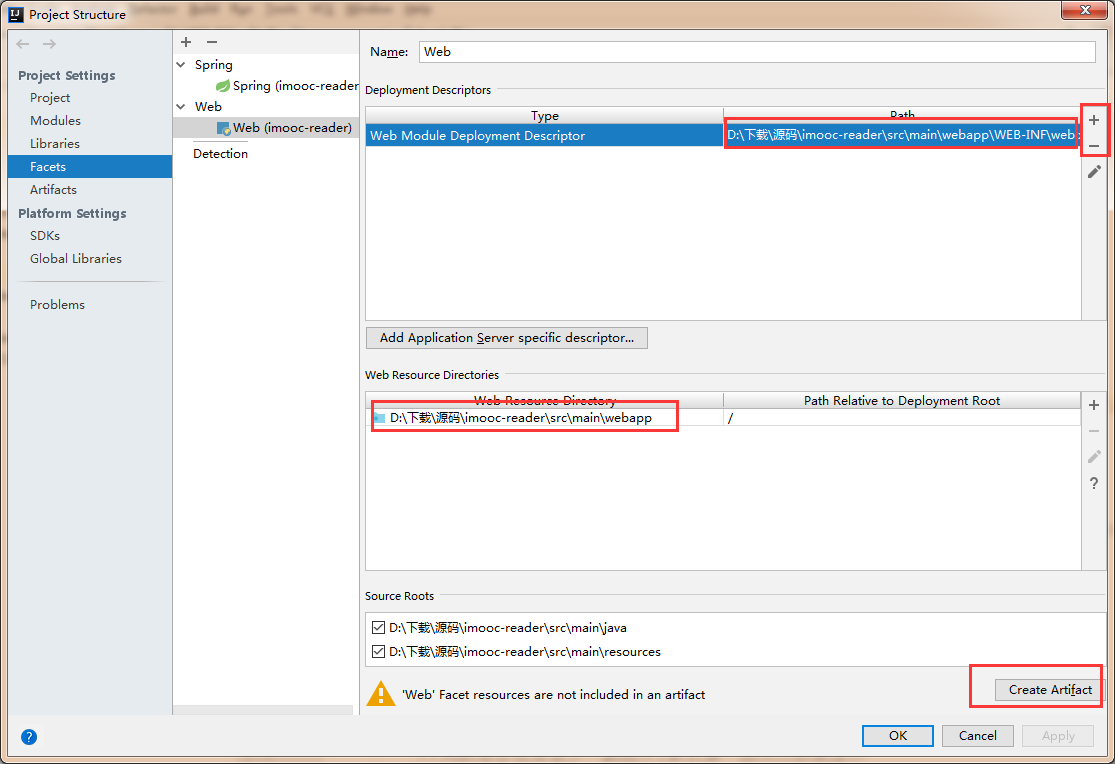Viewport: 1115px width, 764px height.
Task: Add a deployment descriptor with the plus icon
Action: point(1094,120)
